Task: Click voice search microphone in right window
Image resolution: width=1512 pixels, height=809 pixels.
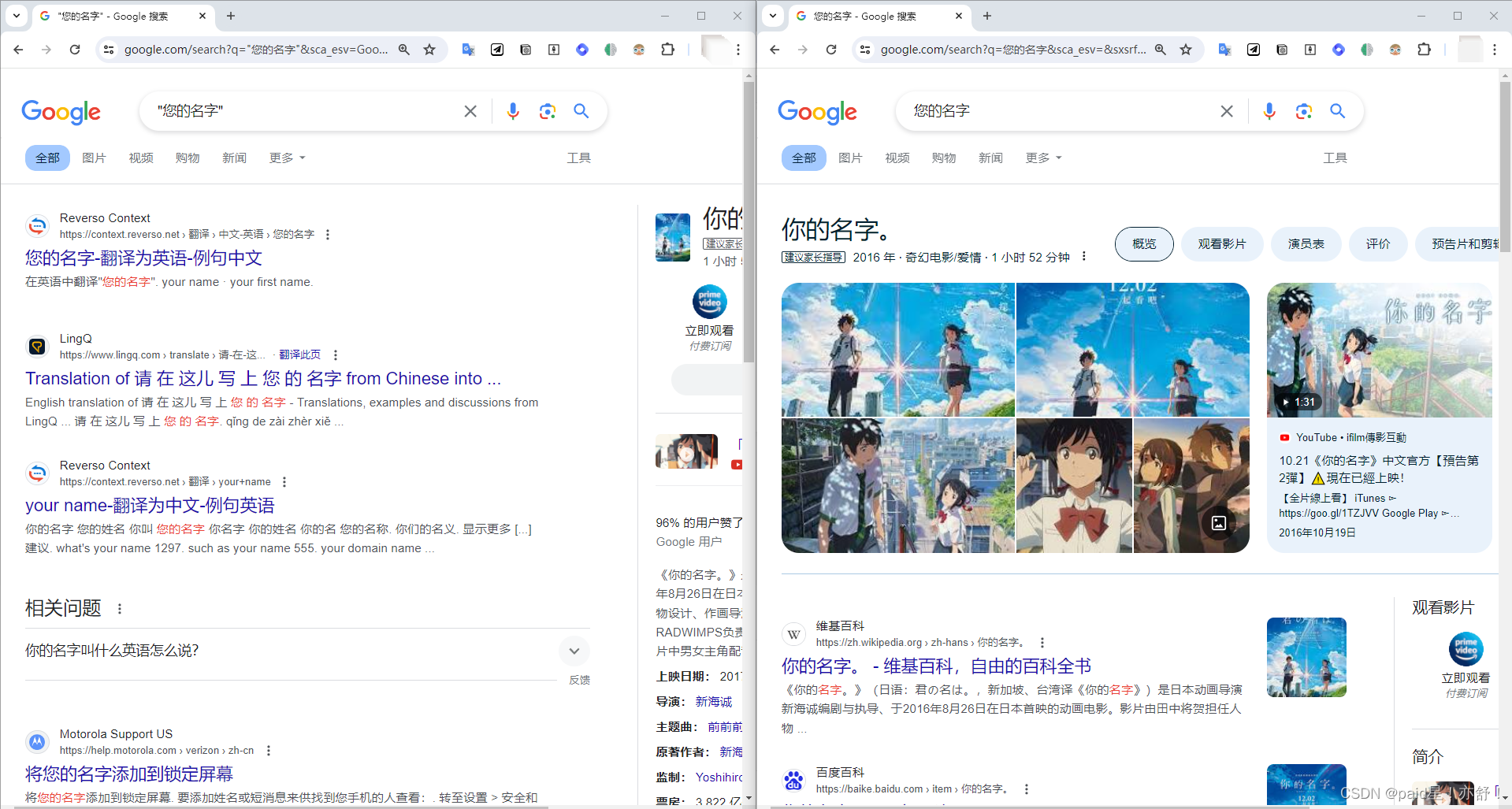Action: (1269, 111)
